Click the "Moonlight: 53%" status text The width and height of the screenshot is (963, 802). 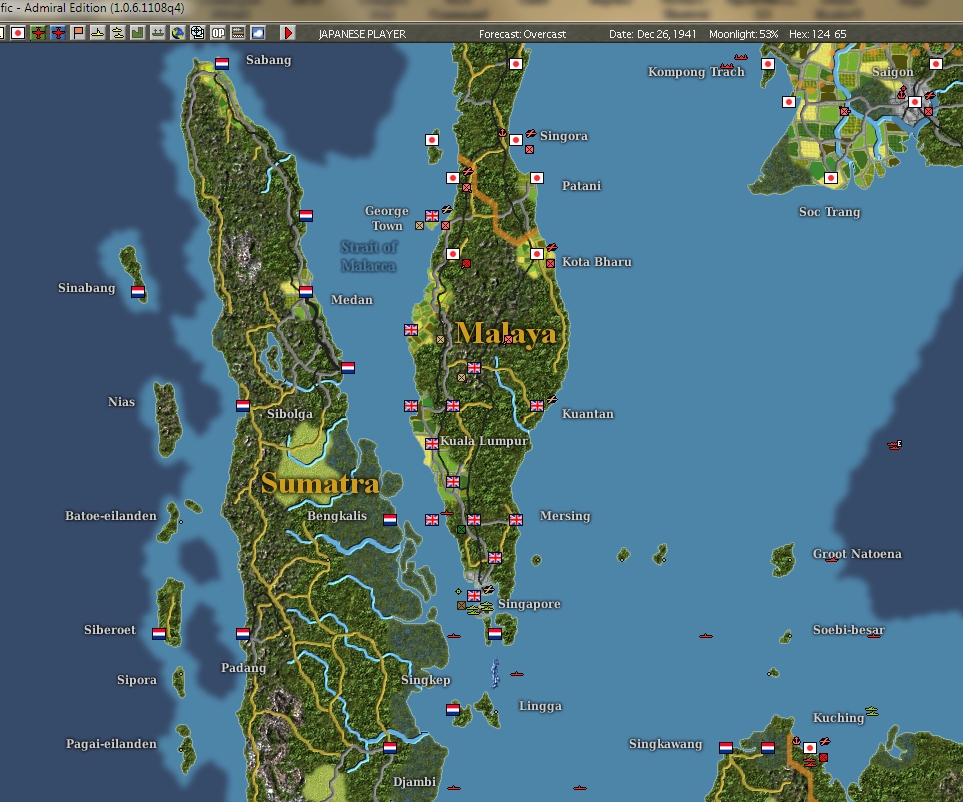(x=743, y=34)
